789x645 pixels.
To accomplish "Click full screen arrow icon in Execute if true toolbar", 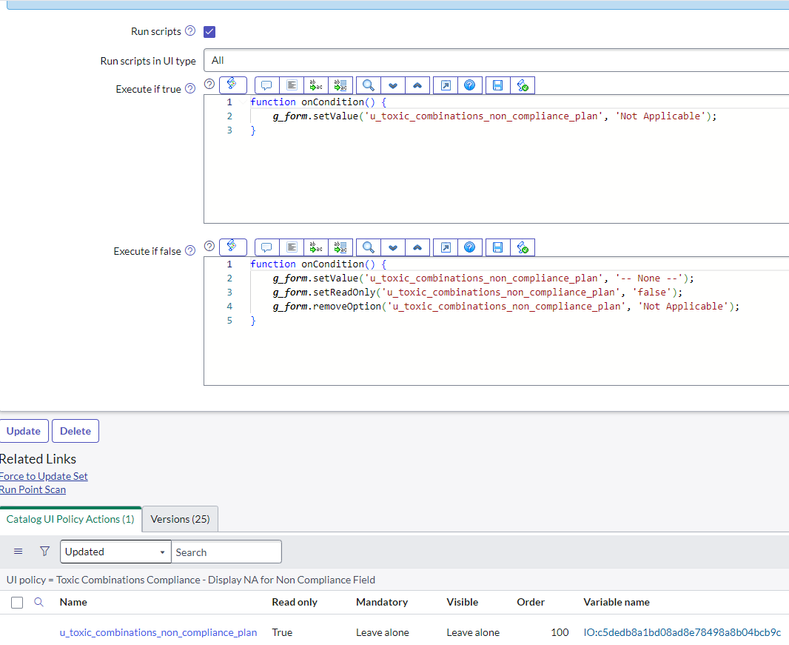I will pos(446,86).
